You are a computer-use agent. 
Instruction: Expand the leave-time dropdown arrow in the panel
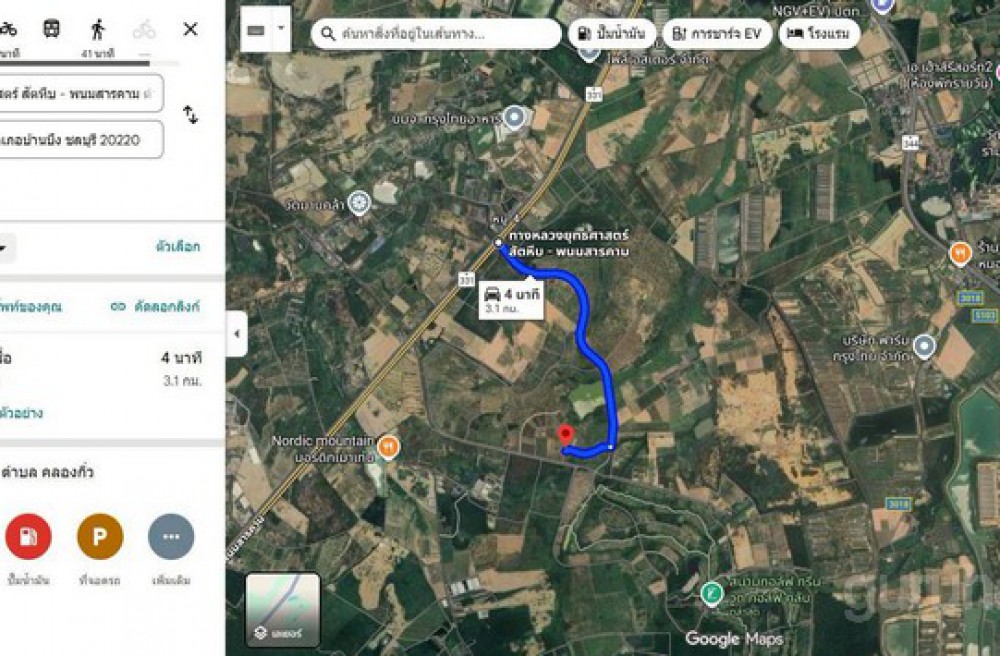pos(3,247)
